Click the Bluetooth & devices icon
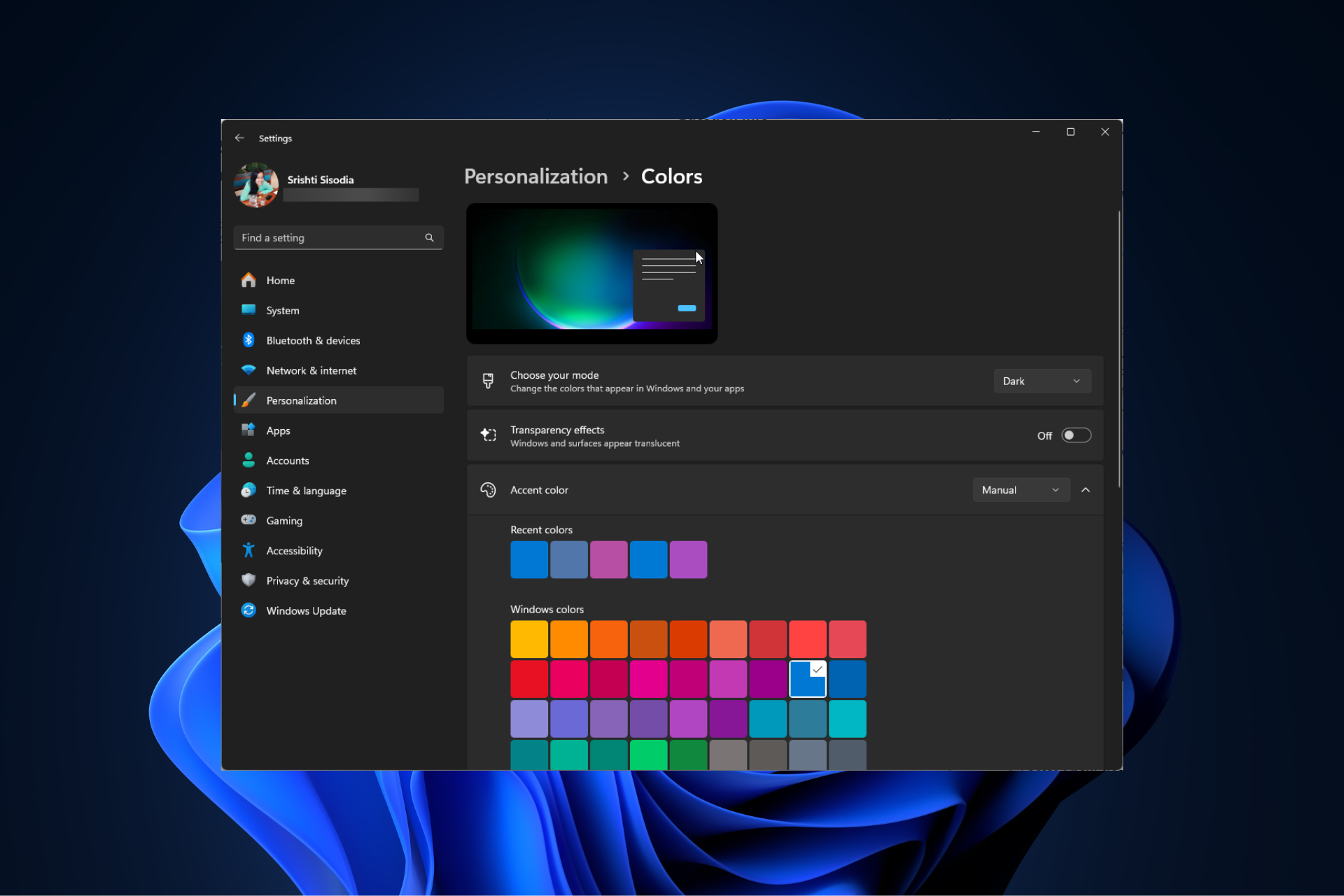 point(248,340)
